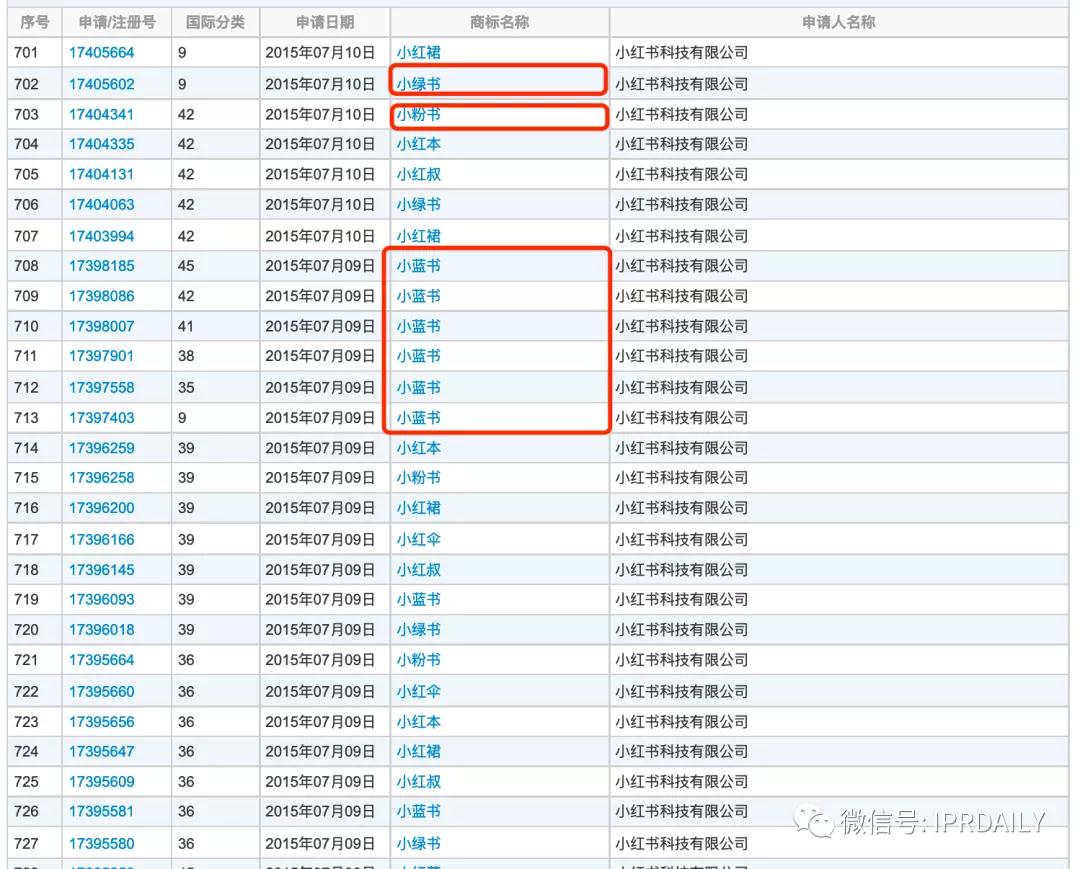Go to application 17397403
This screenshot has width=1080, height=869.
101,418
